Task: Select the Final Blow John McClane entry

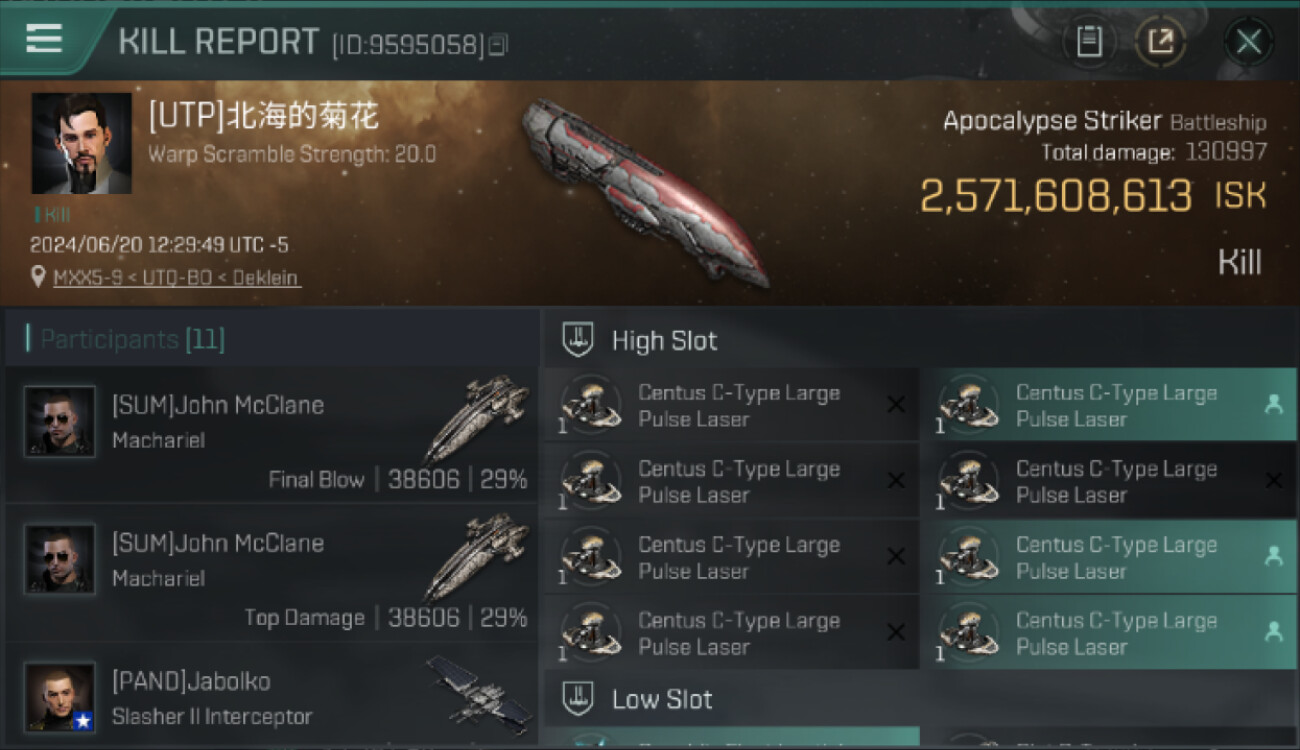Action: point(272,435)
